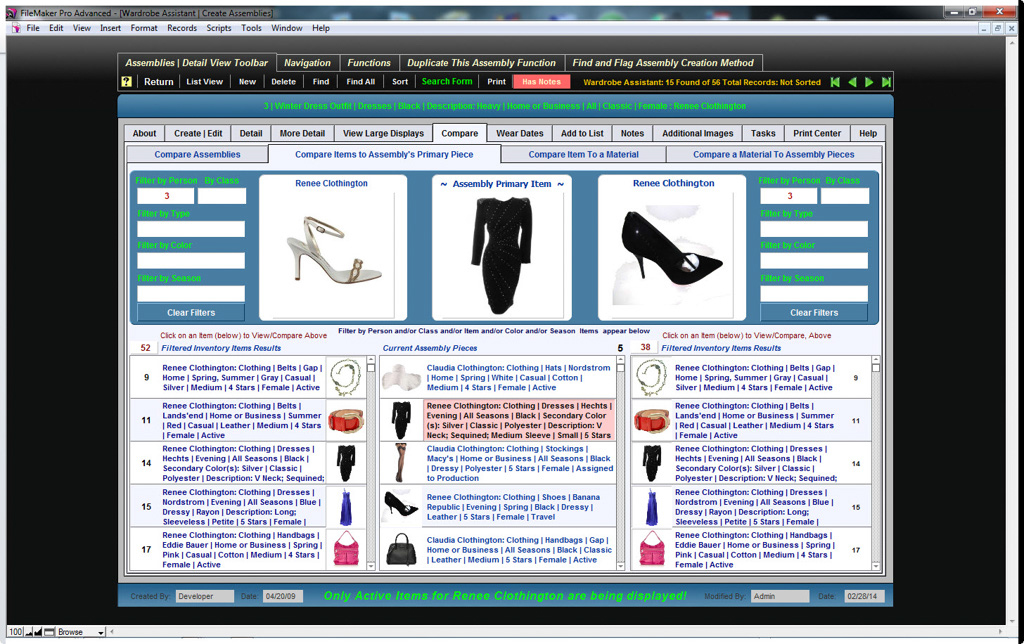Select pink handbag thumbnail in right list
The image size is (1024, 644).
tap(651, 549)
